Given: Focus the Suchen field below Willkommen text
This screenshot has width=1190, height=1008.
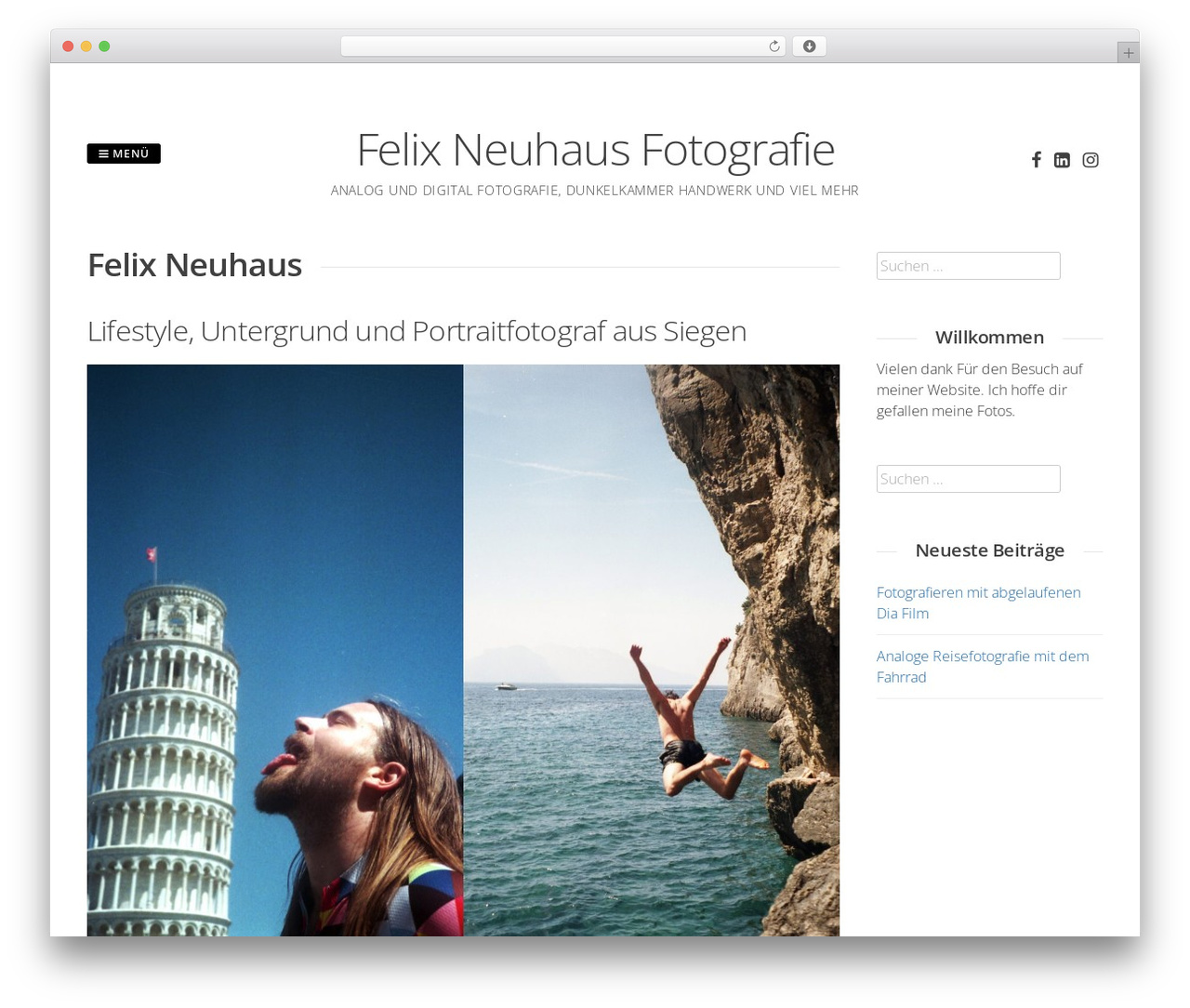Looking at the screenshot, I should [968, 479].
